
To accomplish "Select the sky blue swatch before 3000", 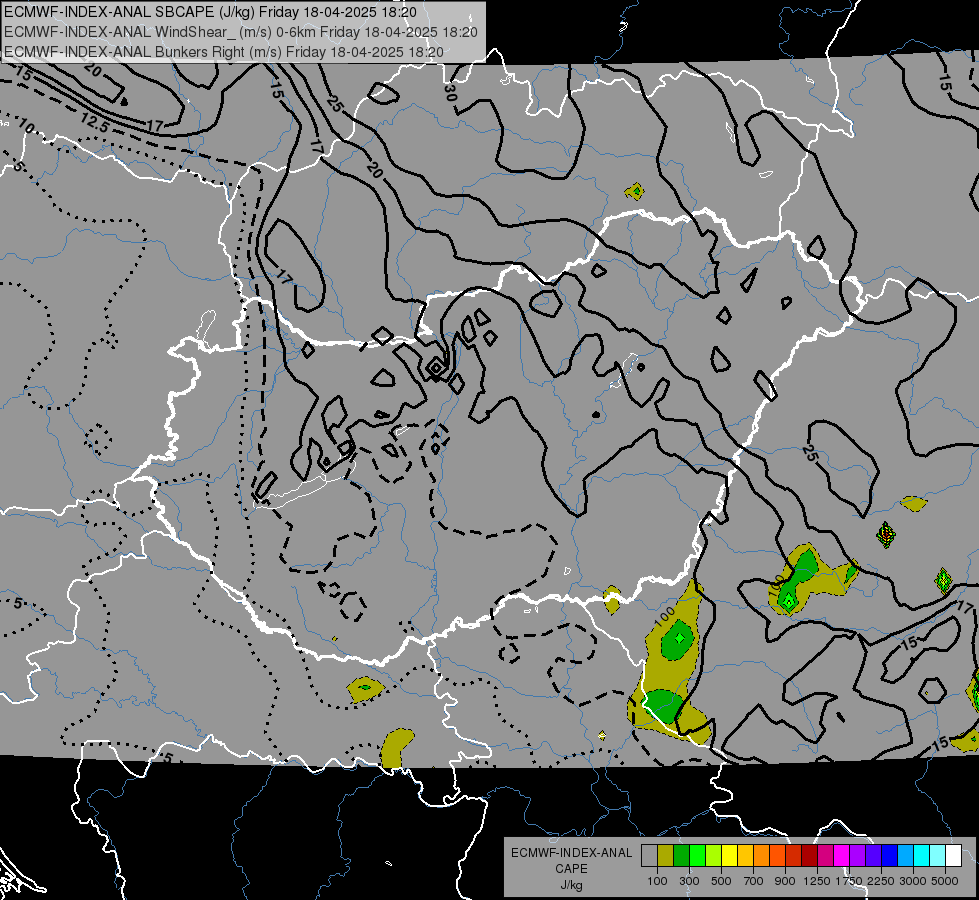I will tap(905, 856).
